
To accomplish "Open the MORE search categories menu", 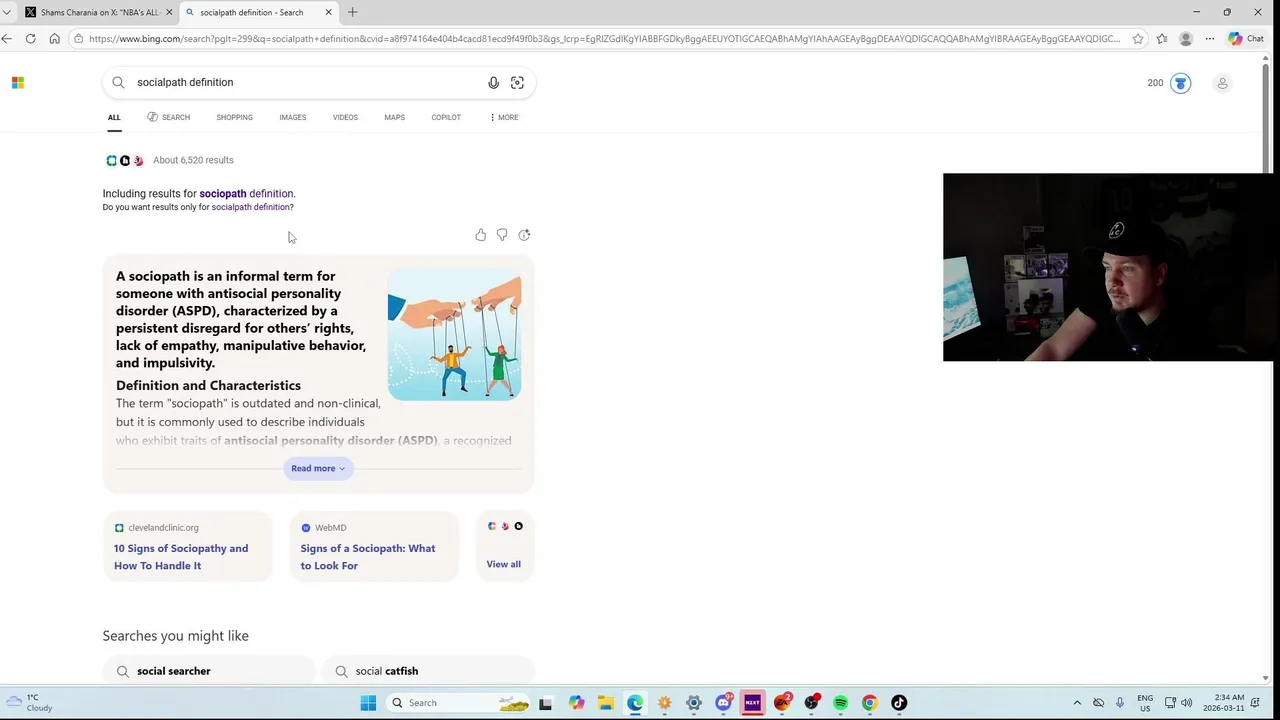I will pyautogui.click(x=504, y=117).
